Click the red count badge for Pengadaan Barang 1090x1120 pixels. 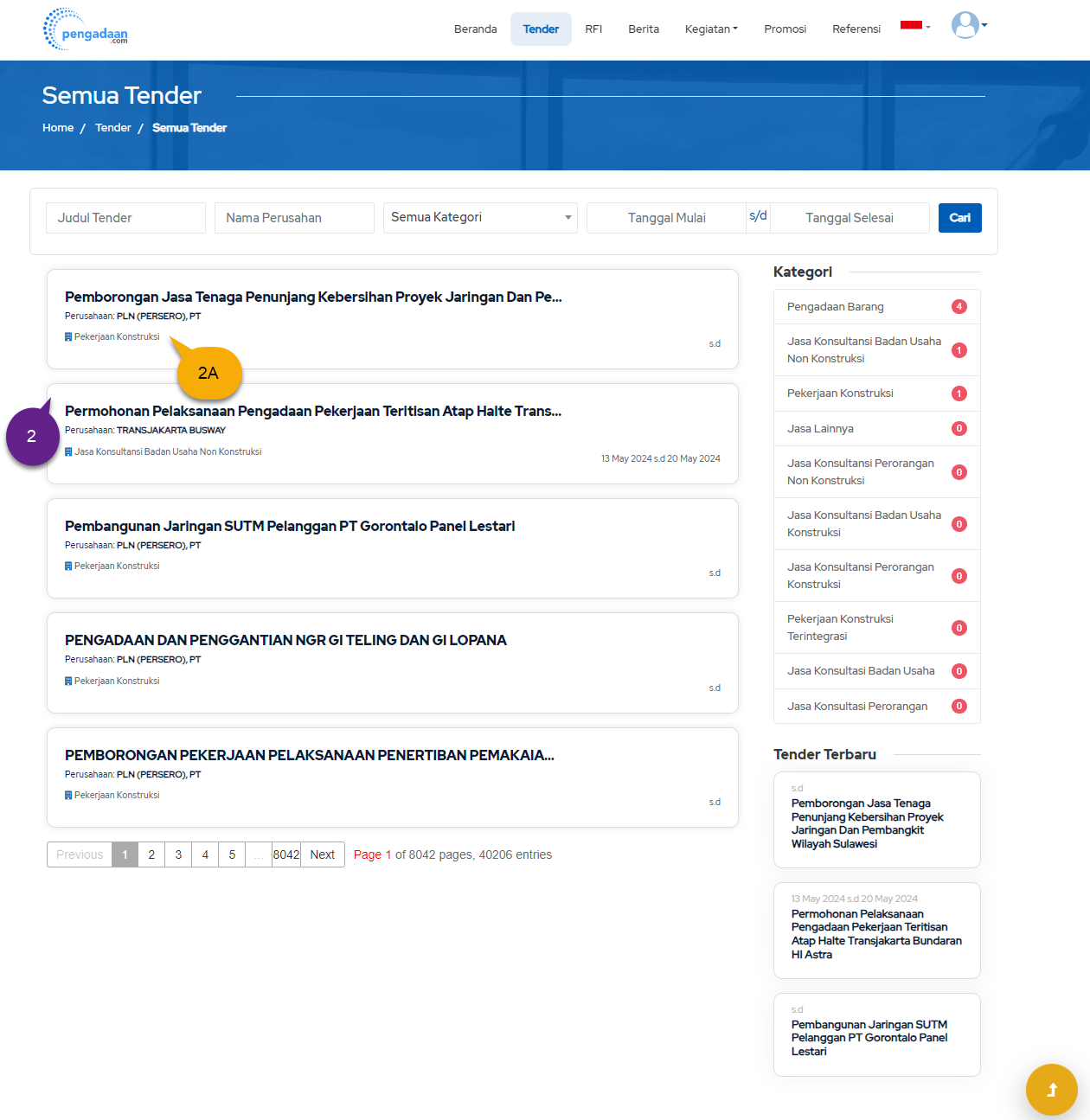tap(959, 307)
